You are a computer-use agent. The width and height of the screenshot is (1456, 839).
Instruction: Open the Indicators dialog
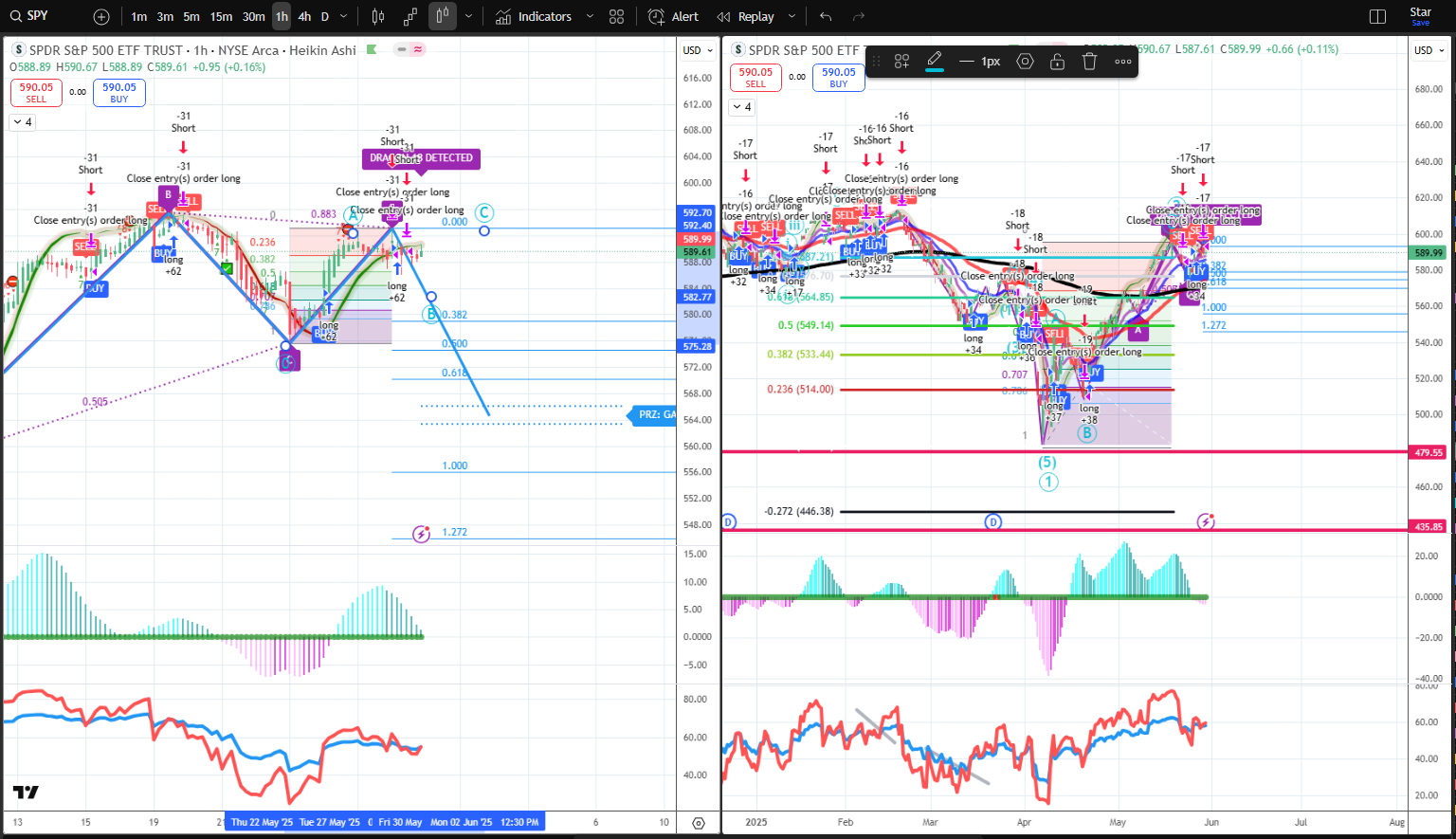[x=534, y=17]
